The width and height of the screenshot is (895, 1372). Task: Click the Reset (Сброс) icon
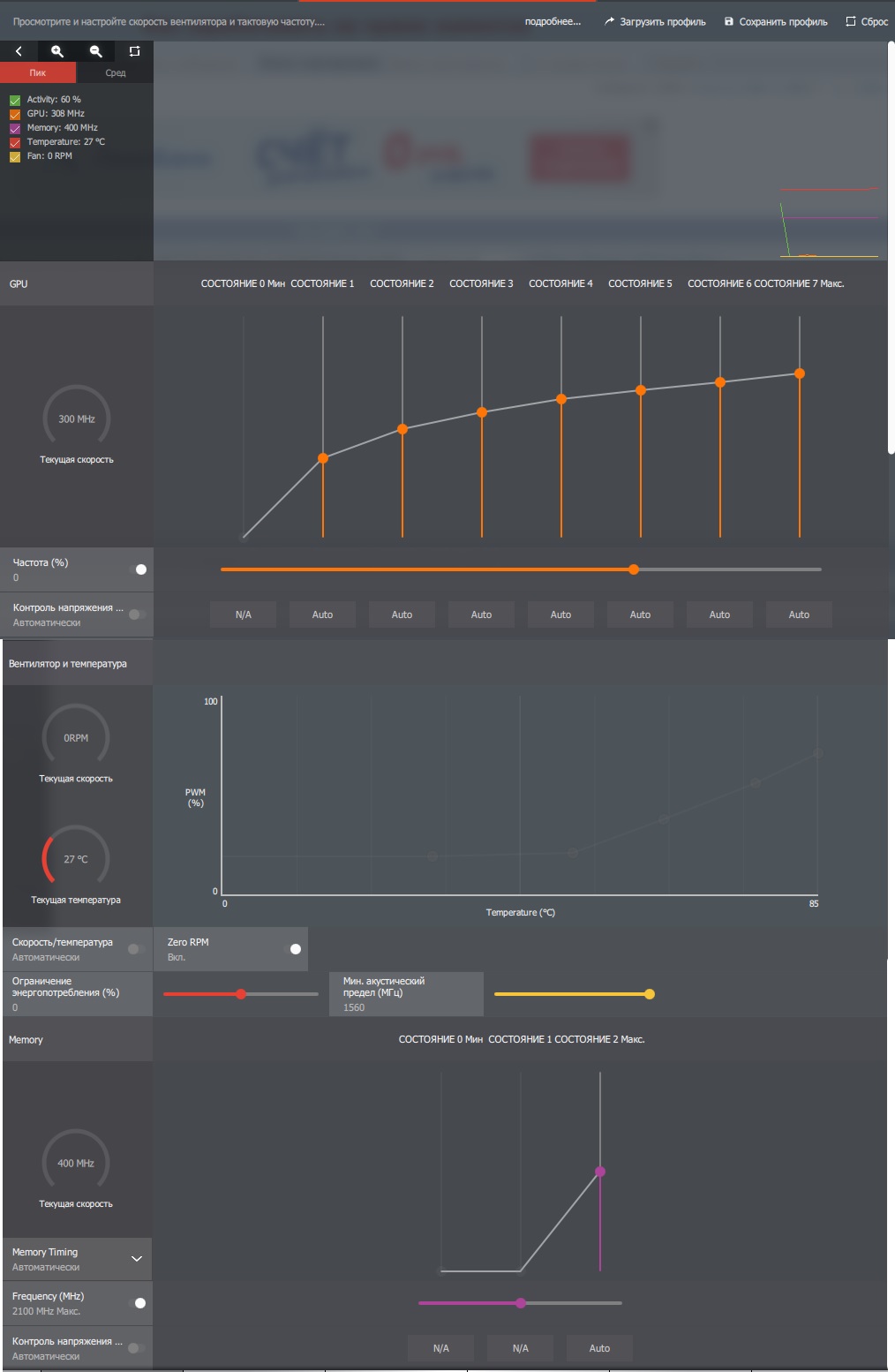point(851,21)
